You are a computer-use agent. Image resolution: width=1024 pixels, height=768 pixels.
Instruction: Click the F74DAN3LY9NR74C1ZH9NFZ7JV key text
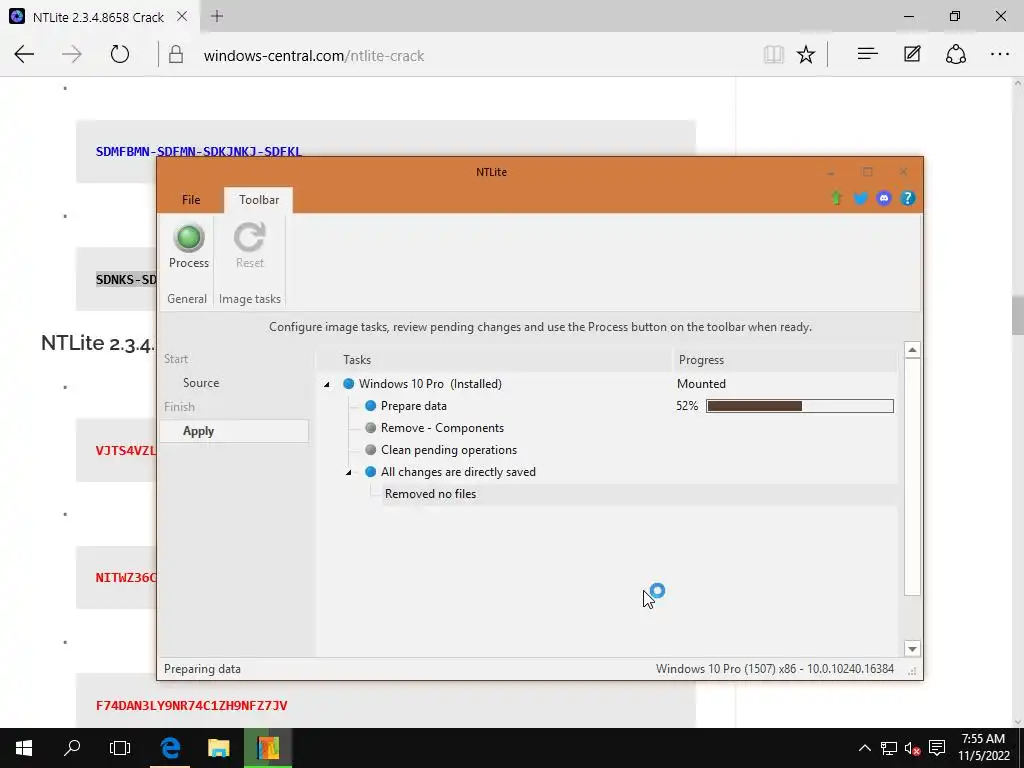(191, 705)
